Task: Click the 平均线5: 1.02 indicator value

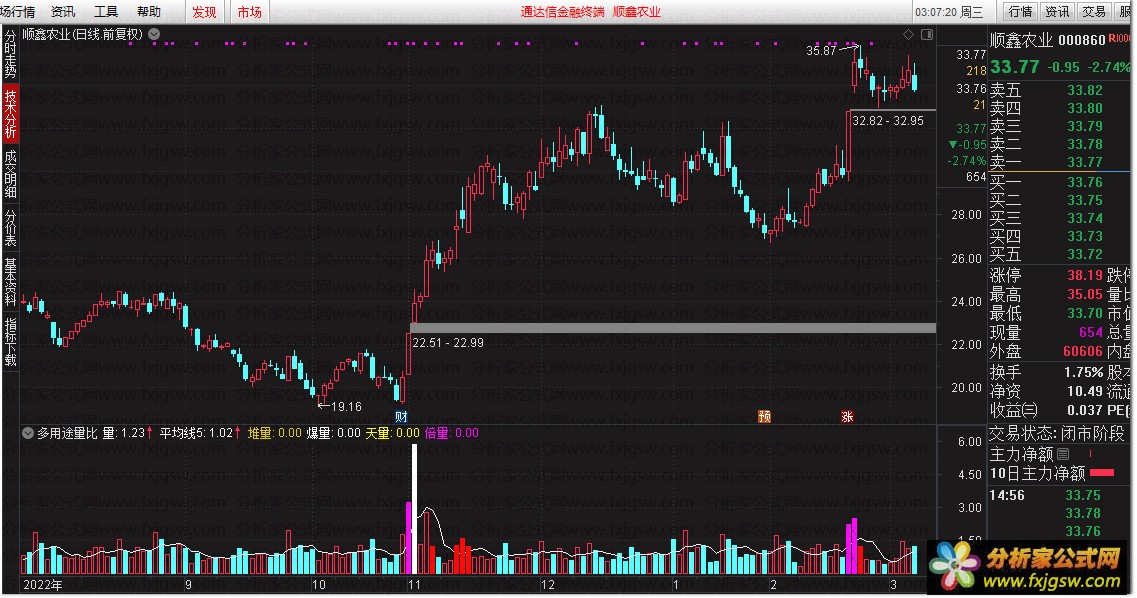Action: point(200,433)
